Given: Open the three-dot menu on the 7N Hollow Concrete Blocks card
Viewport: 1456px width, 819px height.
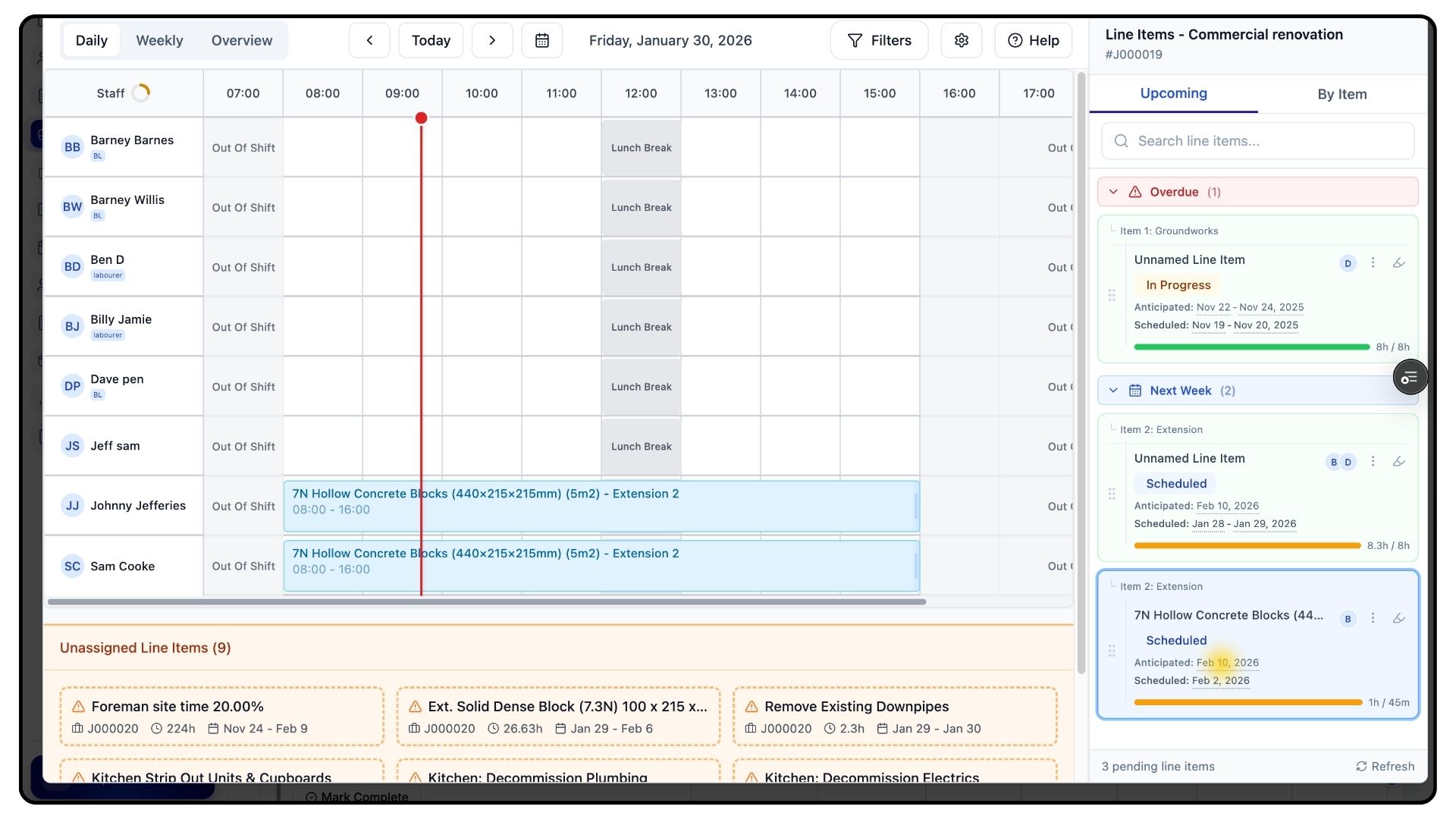Looking at the screenshot, I should 1373,619.
